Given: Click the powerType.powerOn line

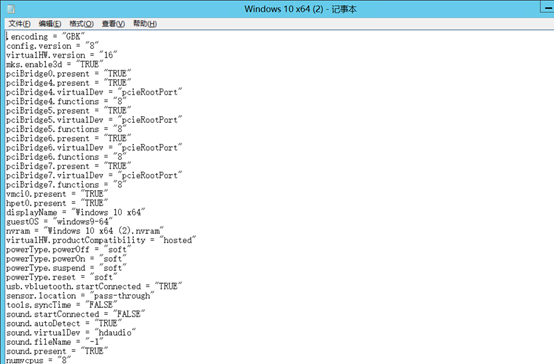Looking at the screenshot, I should [x=66, y=259].
